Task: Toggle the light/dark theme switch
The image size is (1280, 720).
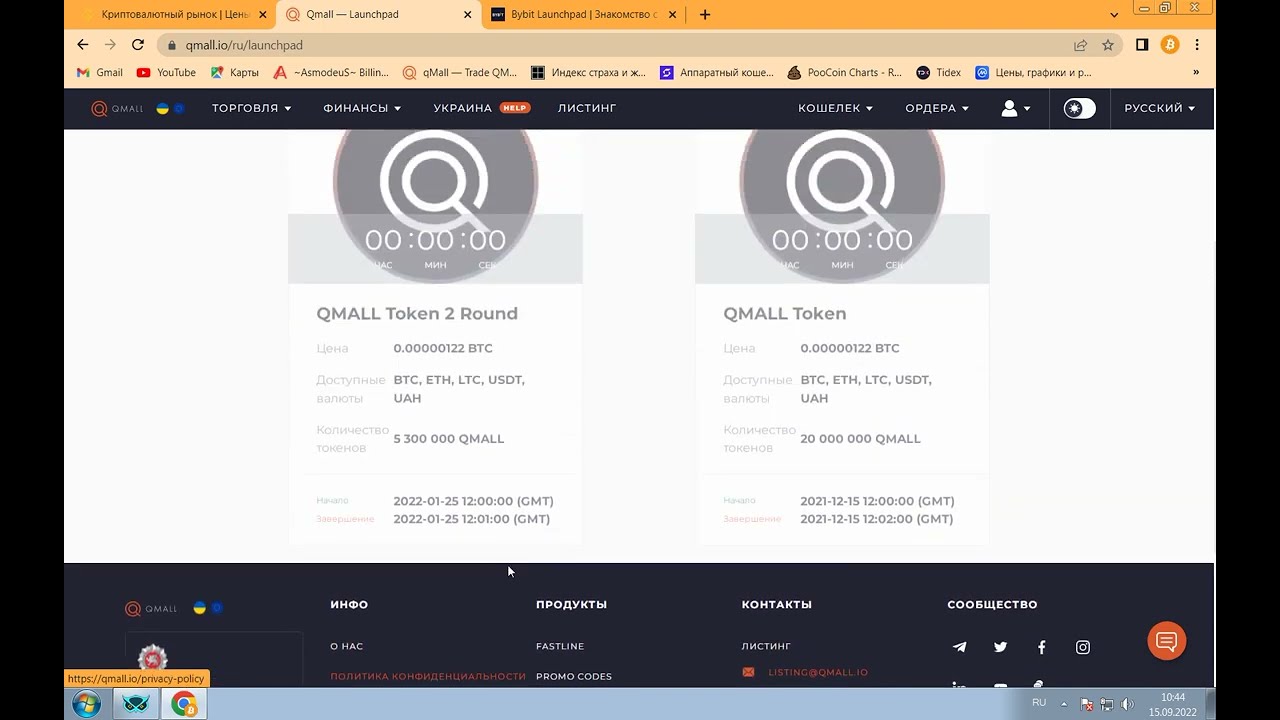Action: click(x=1079, y=108)
